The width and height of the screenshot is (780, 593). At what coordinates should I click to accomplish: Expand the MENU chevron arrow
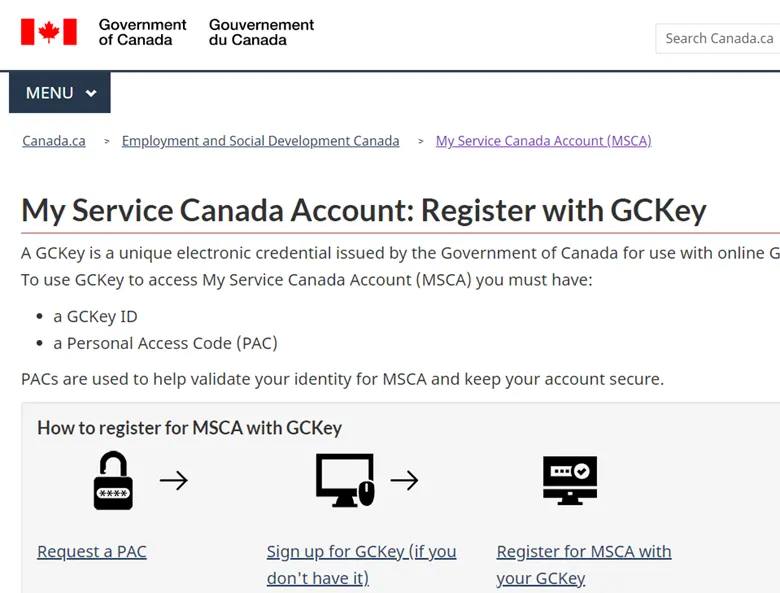[x=91, y=93]
